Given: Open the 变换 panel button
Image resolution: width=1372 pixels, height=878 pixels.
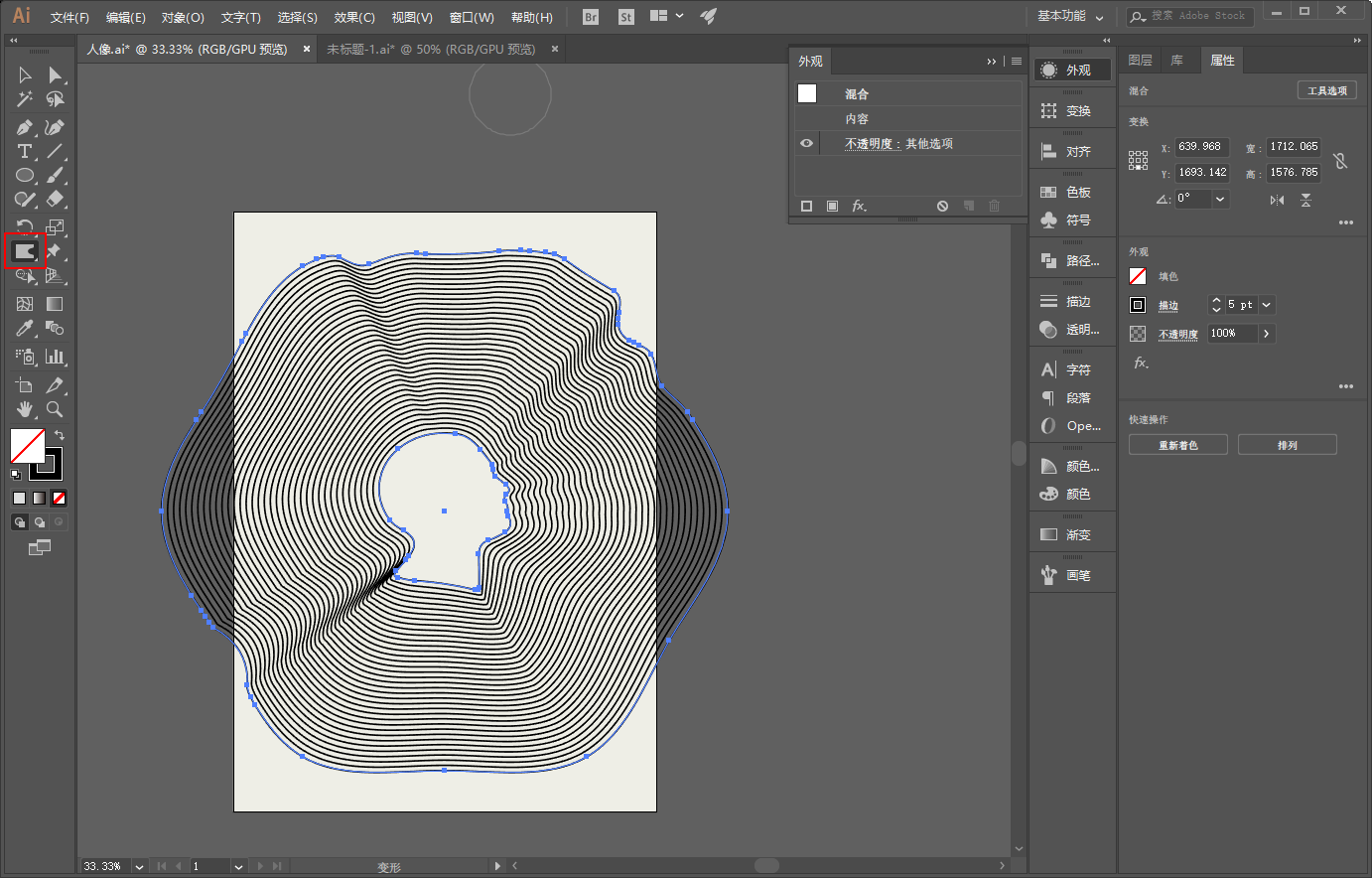Looking at the screenshot, I should 1072,111.
